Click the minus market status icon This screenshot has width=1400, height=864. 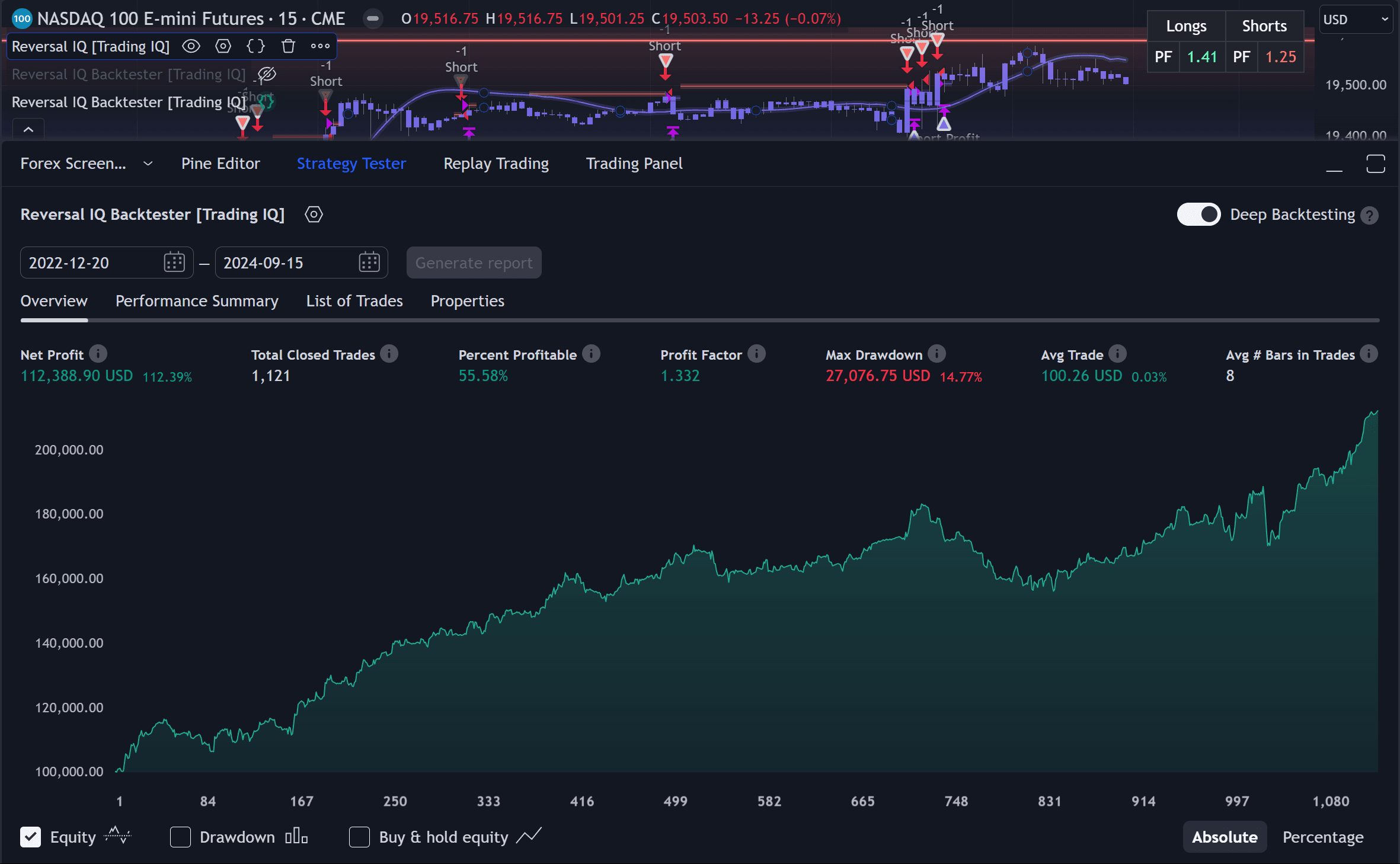pos(373,18)
